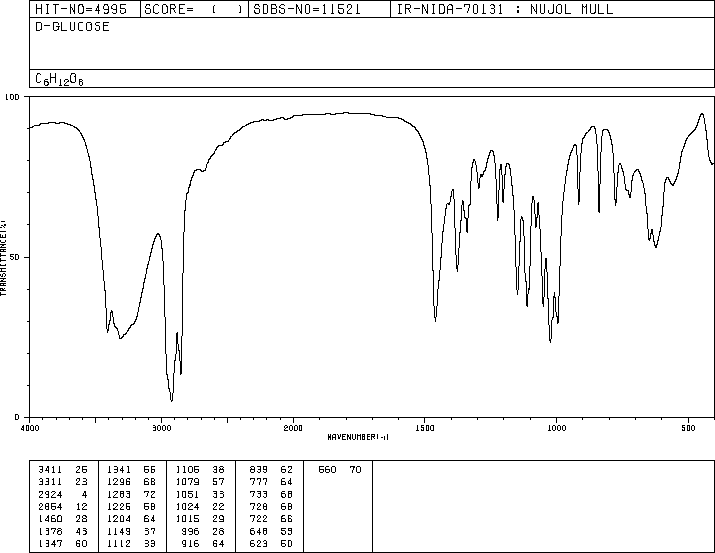Screen dimensions: 715x553
Task: Select the SCORE= ( ) header field
Action: point(193,9)
